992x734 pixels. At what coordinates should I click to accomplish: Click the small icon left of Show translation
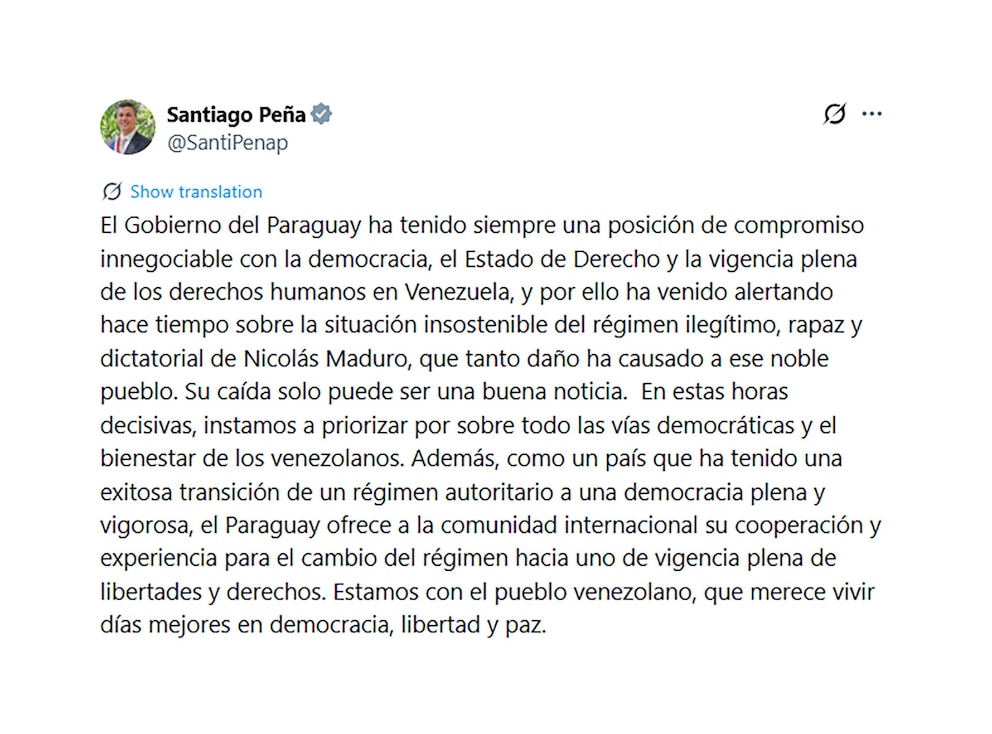pyautogui.click(x=112, y=191)
